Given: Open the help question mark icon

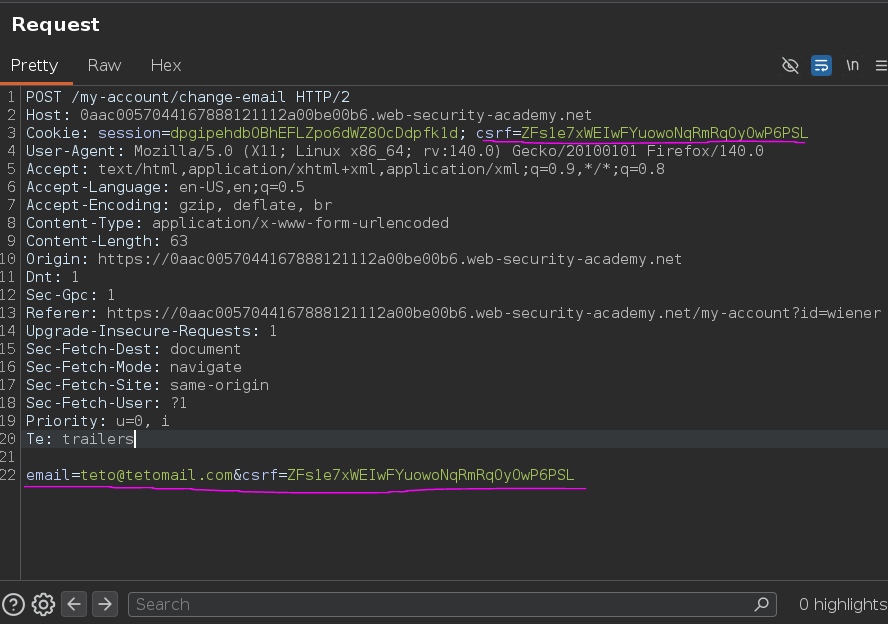Looking at the screenshot, I should pyautogui.click(x=13, y=604).
